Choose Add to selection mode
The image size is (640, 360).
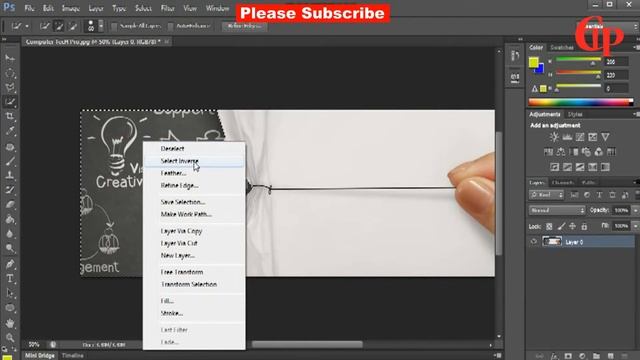(59, 27)
